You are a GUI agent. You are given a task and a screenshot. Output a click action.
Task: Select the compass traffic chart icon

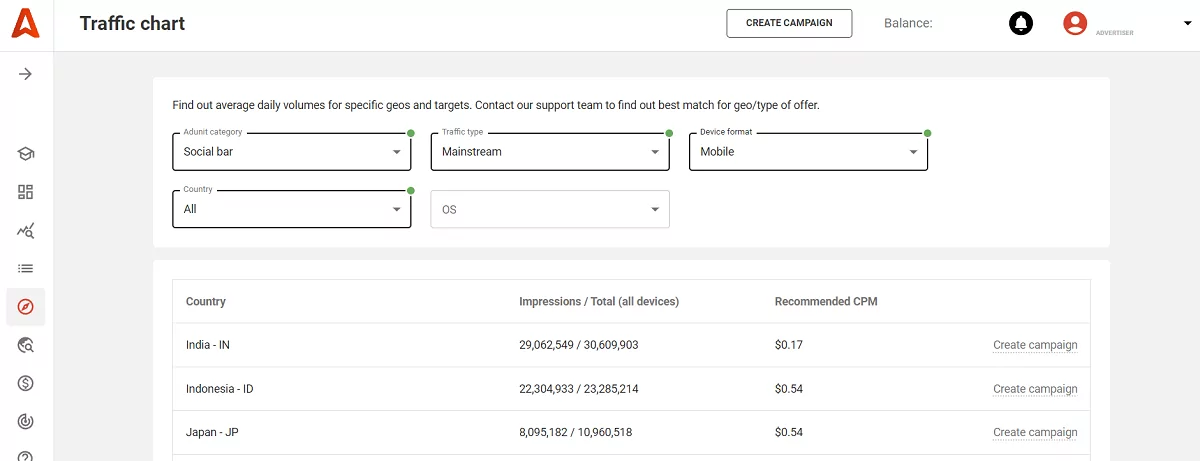pos(26,307)
